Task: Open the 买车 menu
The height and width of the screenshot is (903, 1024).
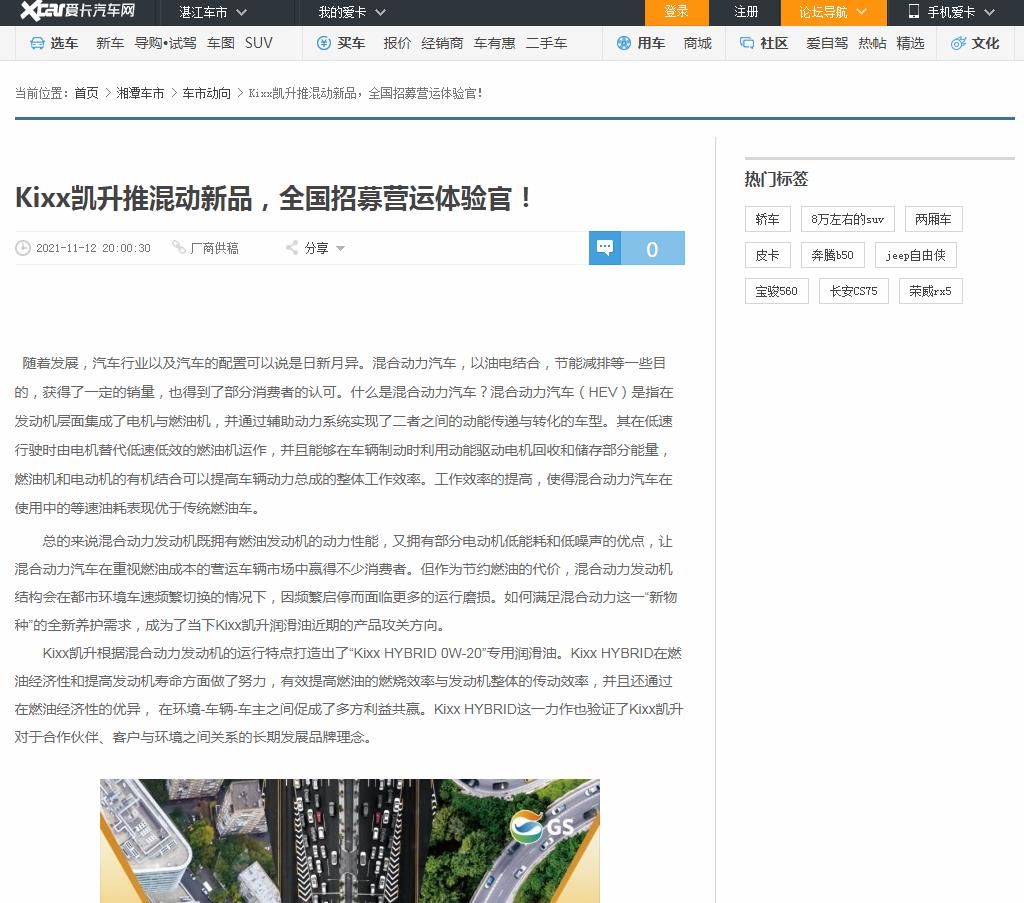Action: pos(351,43)
